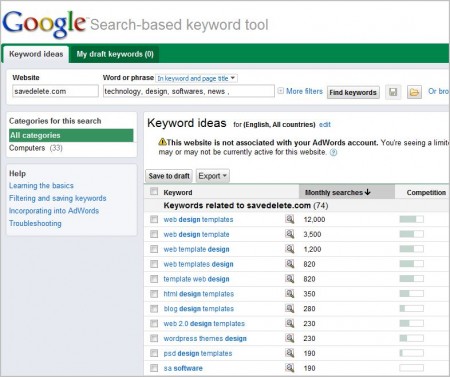Click competition bar for 'web design templates'

tap(412, 219)
